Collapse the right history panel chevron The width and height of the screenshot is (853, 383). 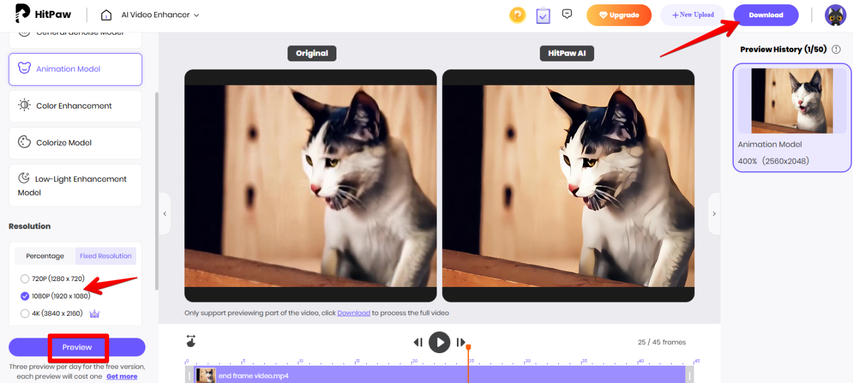[714, 214]
